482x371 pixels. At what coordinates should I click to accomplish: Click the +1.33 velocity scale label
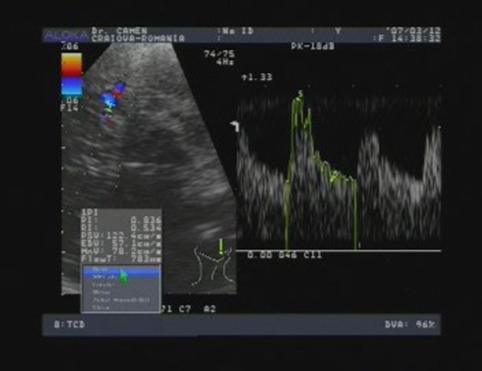coord(257,77)
